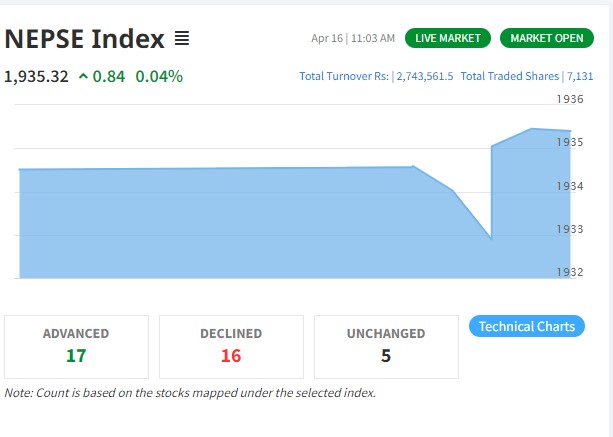Click the NEPSE Index heading
This screenshot has height=437, width=613.
coord(84,39)
